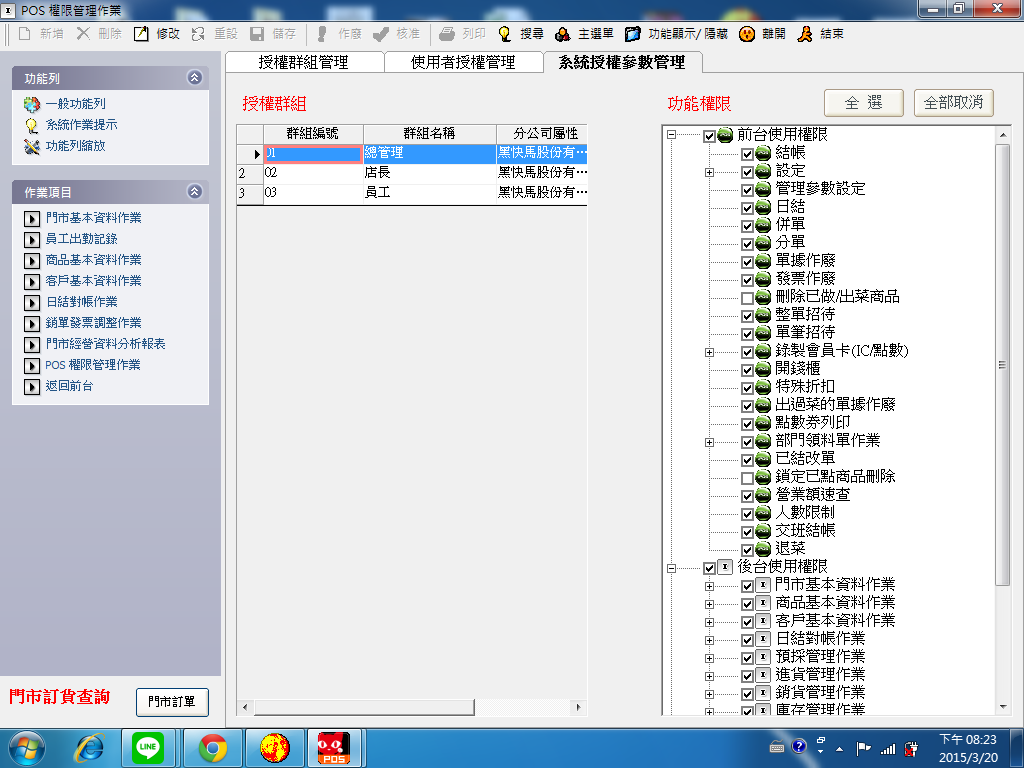Launch LINE from the Windows taskbar
The height and width of the screenshot is (768, 1024).
(x=148, y=747)
